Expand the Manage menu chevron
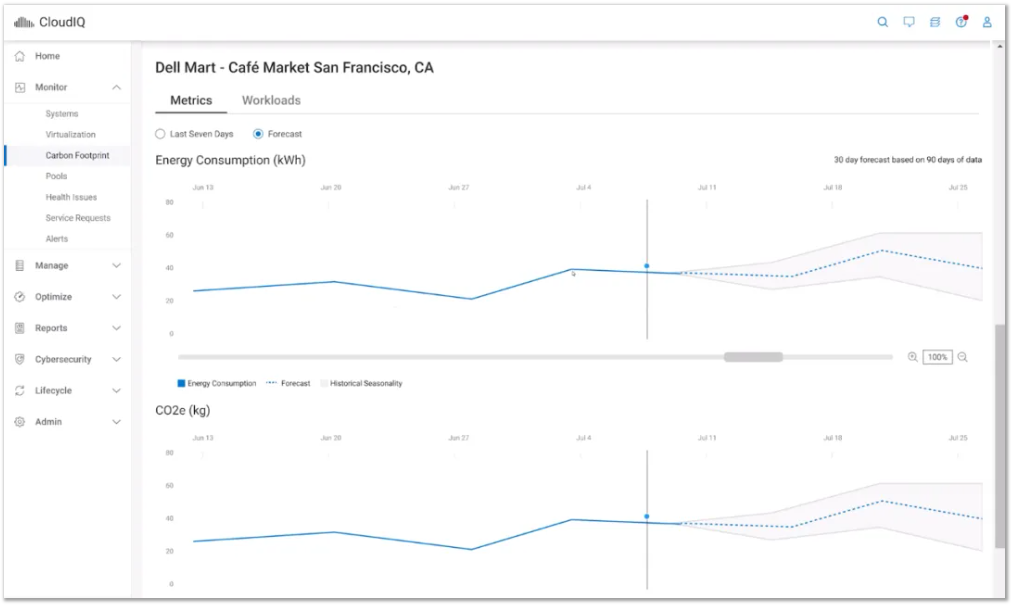The width and height of the screenshot is (1011, 606). pos(117,266)
